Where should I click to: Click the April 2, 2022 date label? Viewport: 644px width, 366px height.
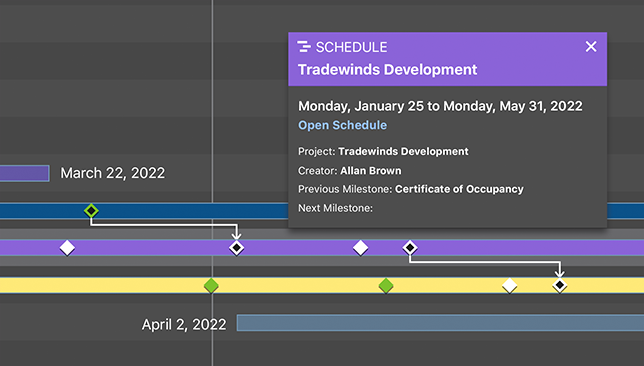point(184,325)
